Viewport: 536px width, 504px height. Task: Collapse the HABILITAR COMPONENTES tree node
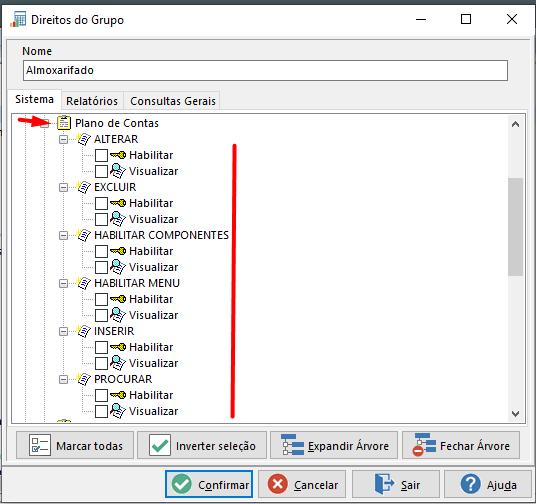[x=63, y=236]
